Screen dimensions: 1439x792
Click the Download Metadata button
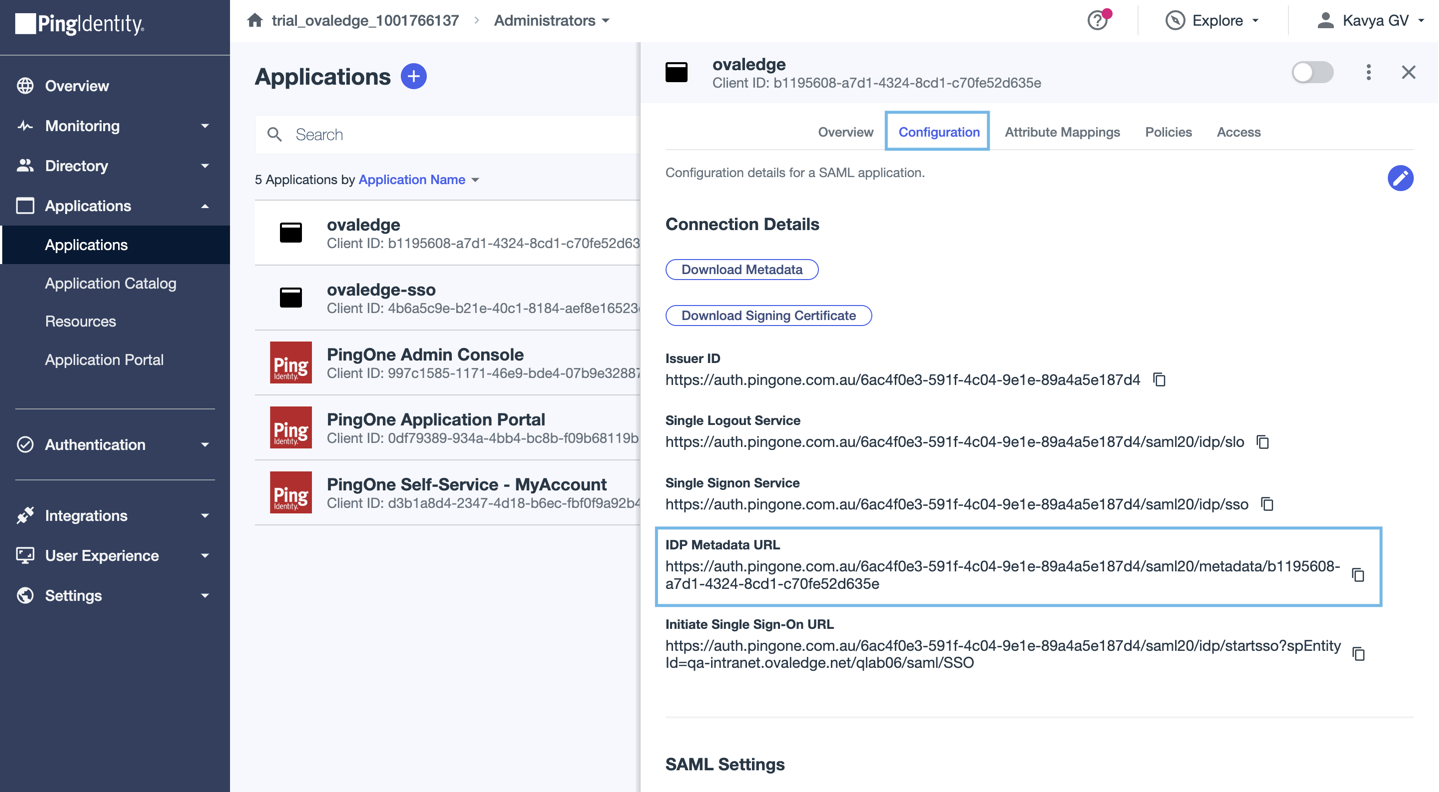point(742,270)
